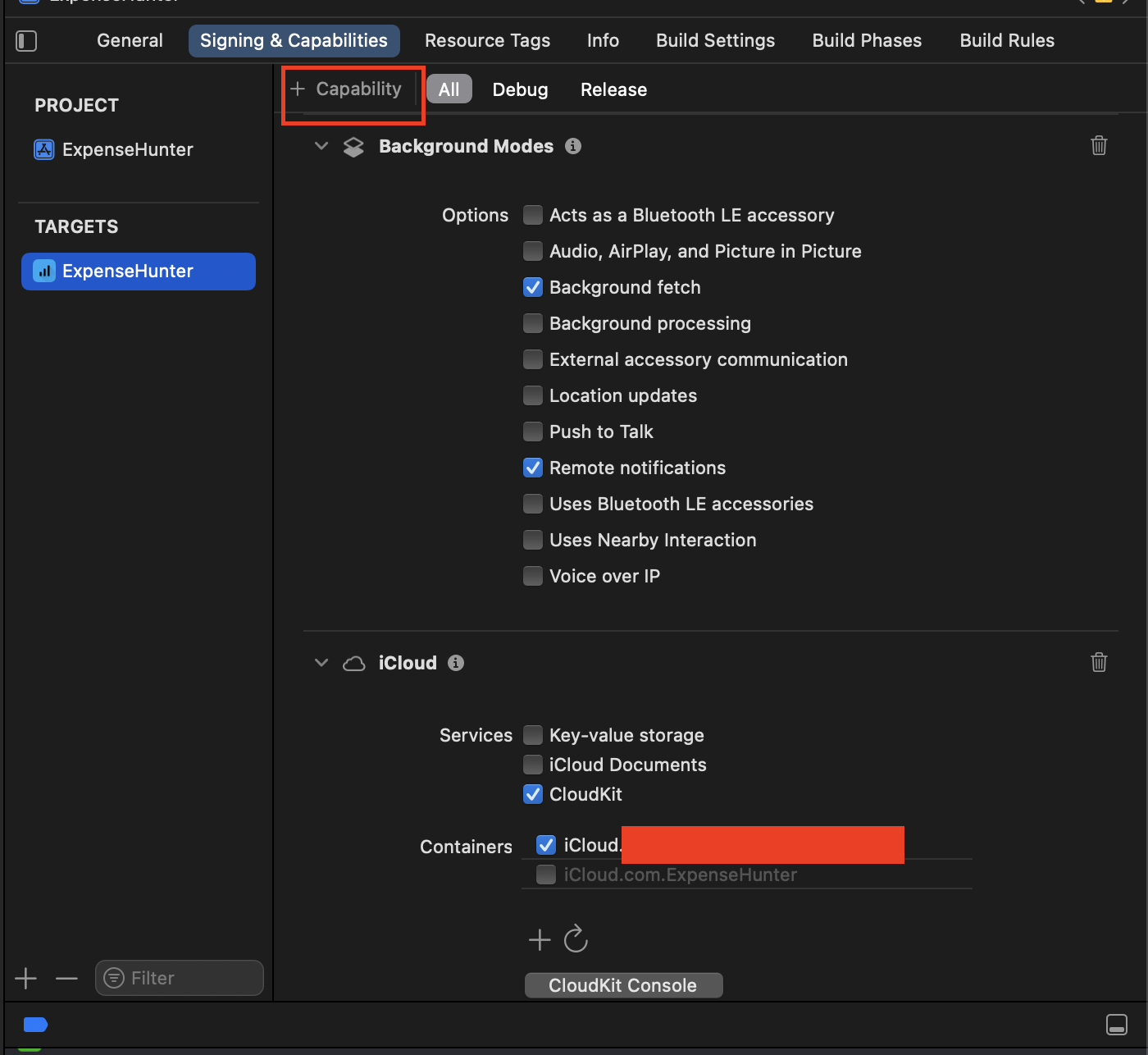This screenshot has height=1055, width=1148.
Task: Switch to the Info tab
Action: 603,40
